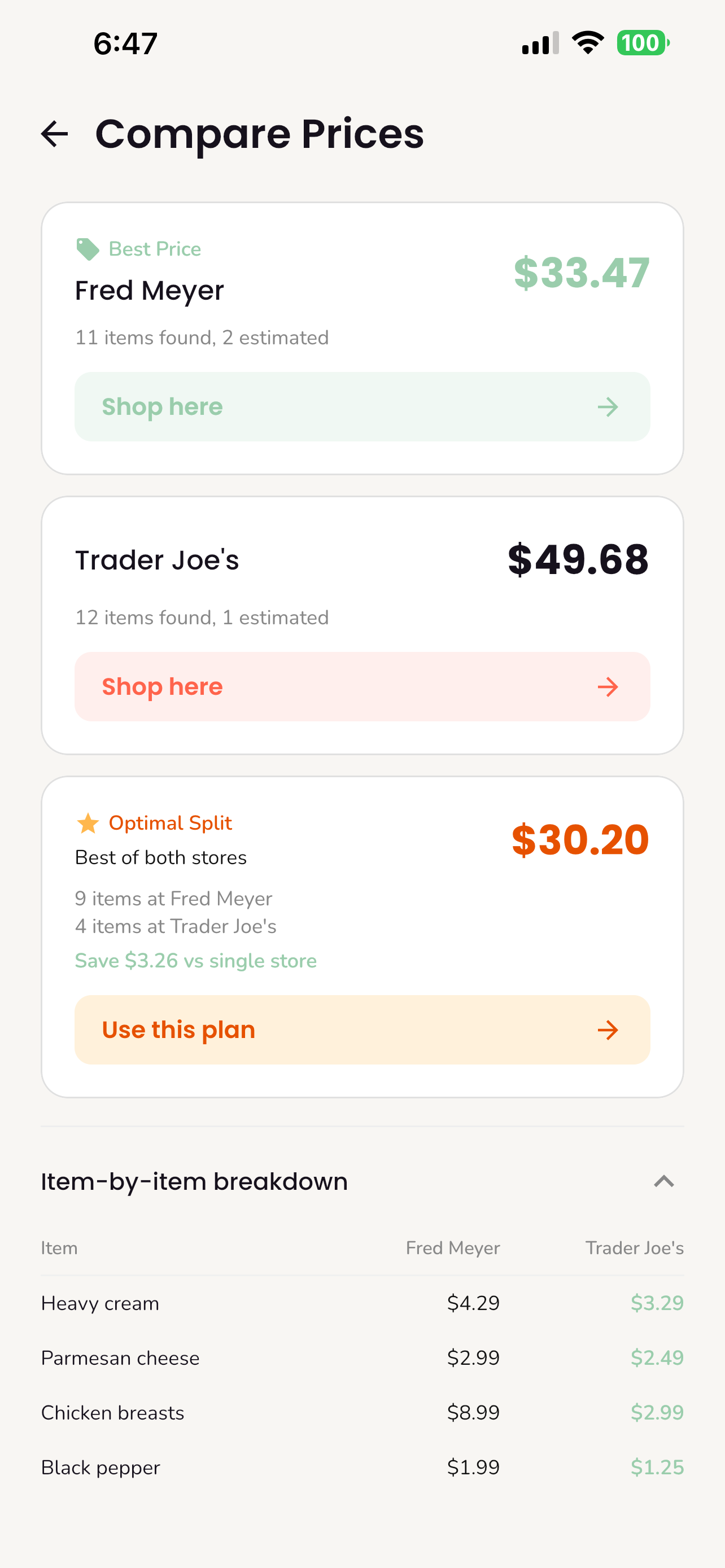This screenshot has width=725, height=1568.
Task: Tap the chevron next to Item-by-item breakdown
Action: pos(665,1181)
